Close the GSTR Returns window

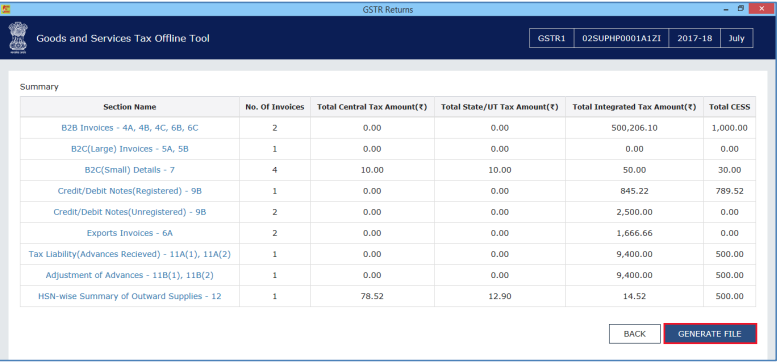[x=763, y=8]
